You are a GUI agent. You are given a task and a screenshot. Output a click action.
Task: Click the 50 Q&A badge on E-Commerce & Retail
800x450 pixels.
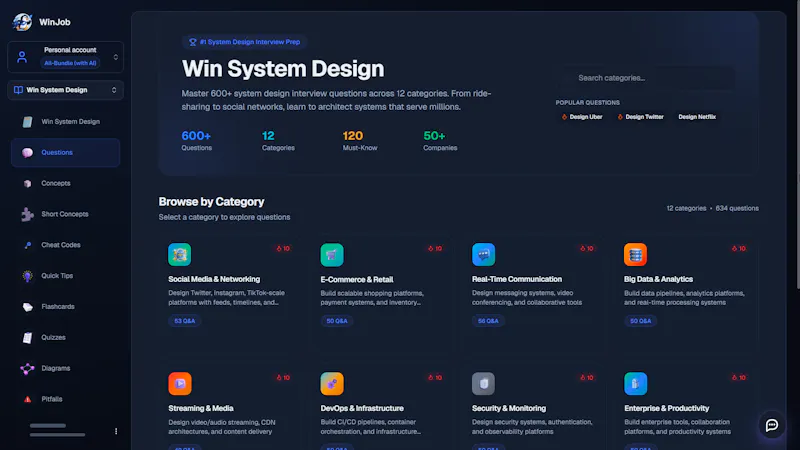(x=337, y=321)
